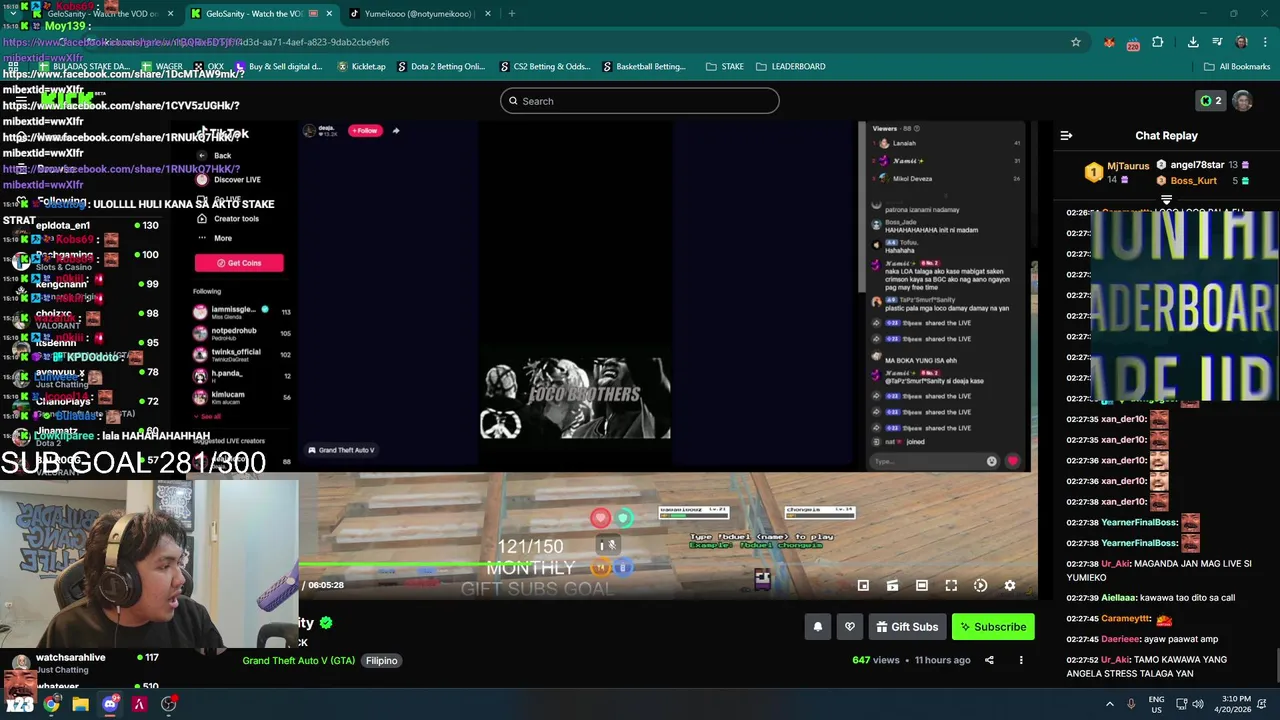This screenshot has height=720, width=1280.
Task: Open Chrome extensions puzzle menu
Action: (1157, 42)
